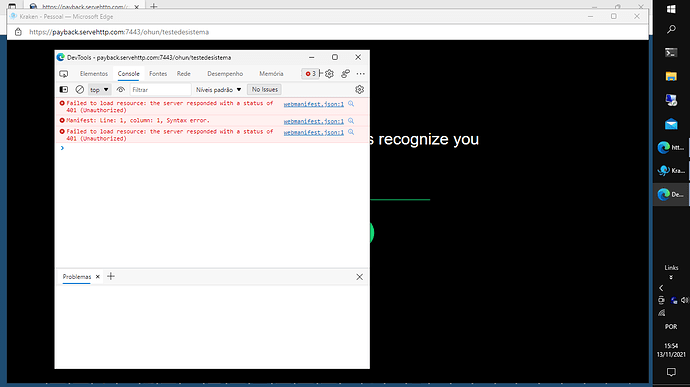Image resolution: width=690 pixels, height=387 pixels.
Task: Switch to the Rede tab
Action: coord(184,74)
